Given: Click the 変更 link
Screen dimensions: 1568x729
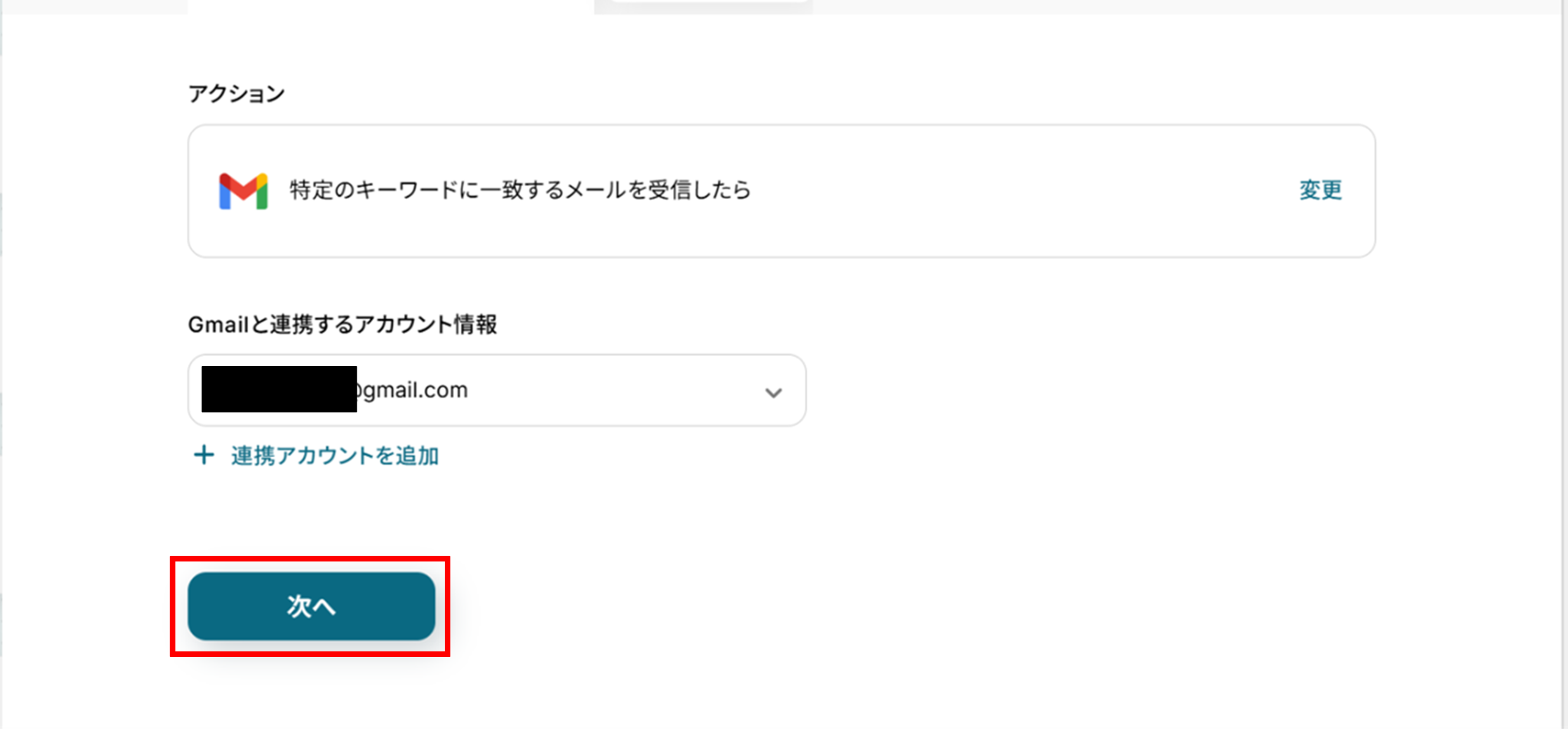Looking at the screenshot, I should pyautogui.click(x=1321, y=190).
